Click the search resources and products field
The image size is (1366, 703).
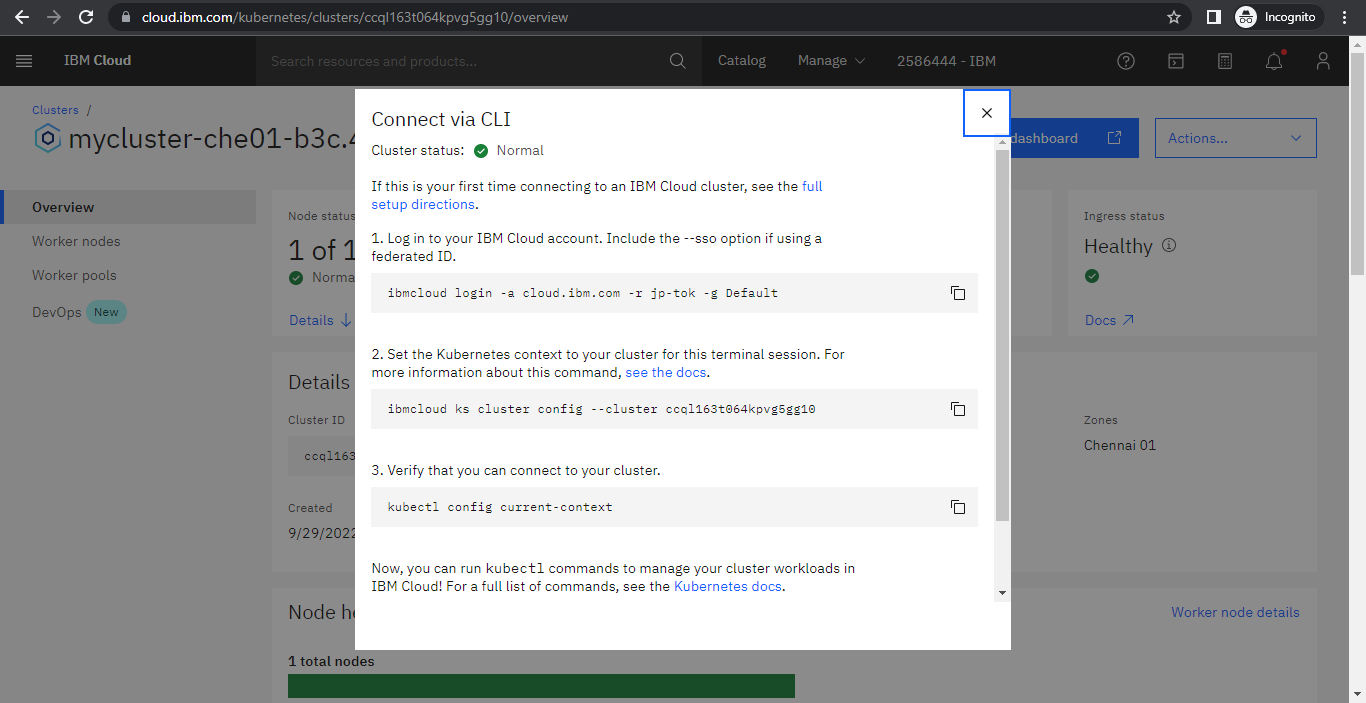465,61
